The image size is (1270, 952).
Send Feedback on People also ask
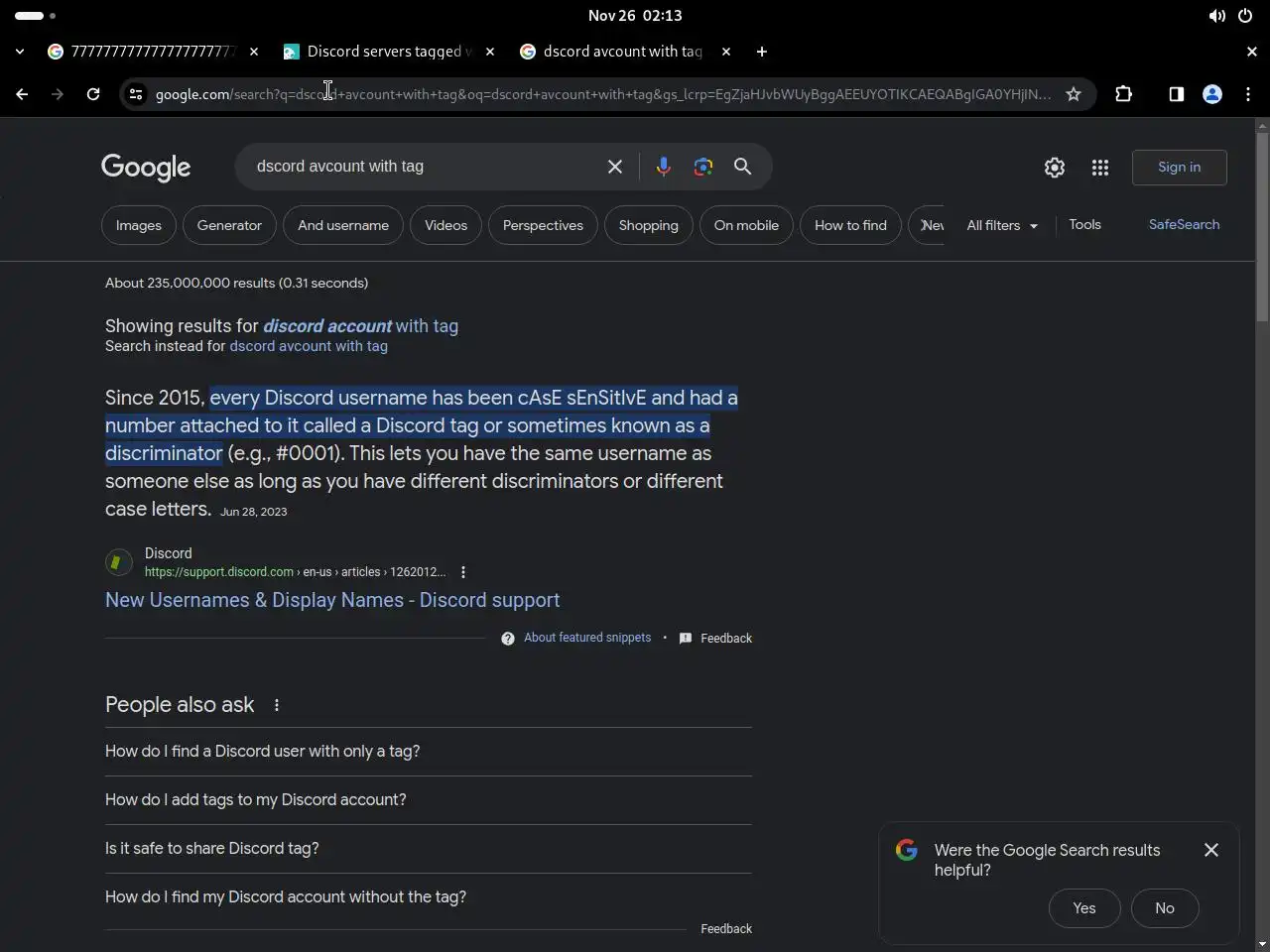point(726,929)
